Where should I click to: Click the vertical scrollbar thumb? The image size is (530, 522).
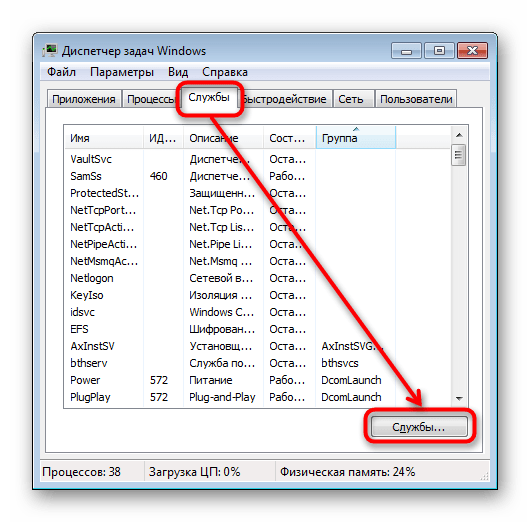point(459,155)
